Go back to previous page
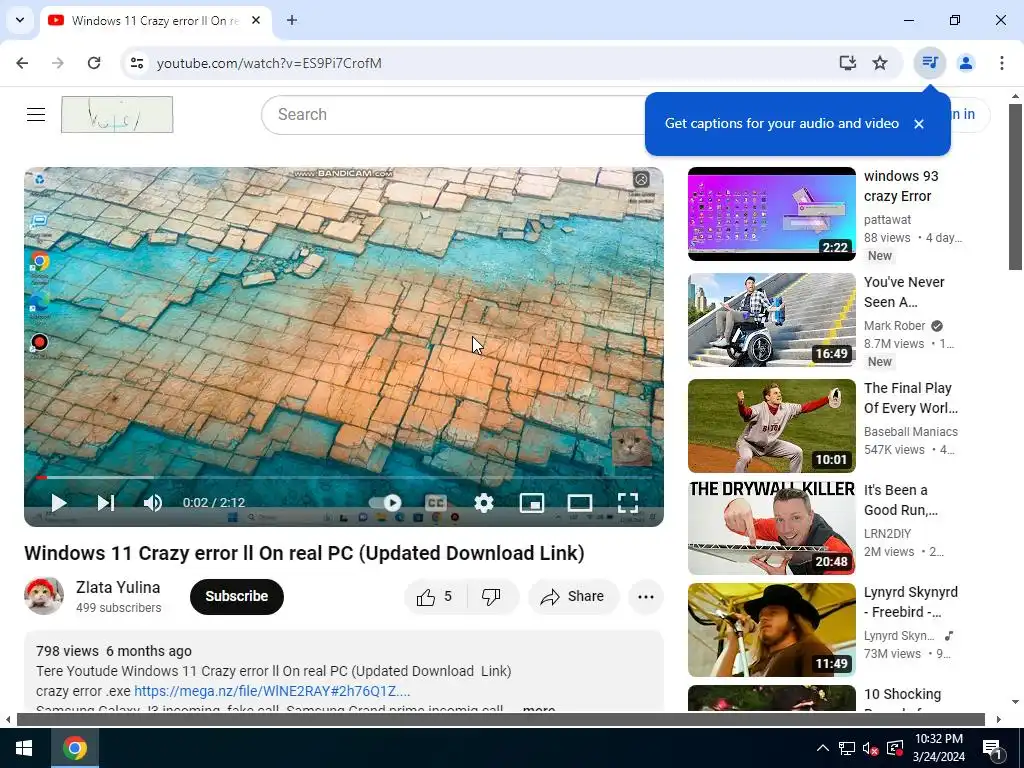The image size is (1024, 768). (22, 63)
